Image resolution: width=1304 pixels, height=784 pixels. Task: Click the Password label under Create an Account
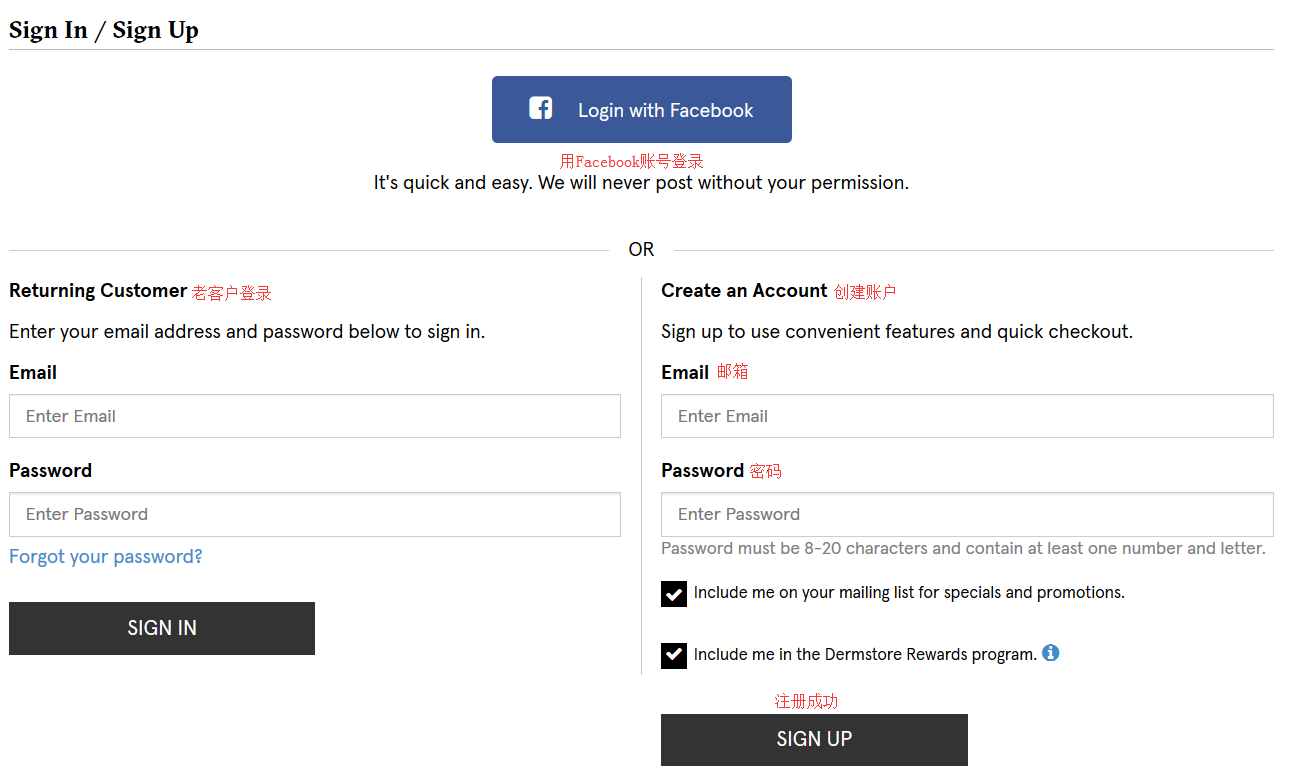point(702,471)
